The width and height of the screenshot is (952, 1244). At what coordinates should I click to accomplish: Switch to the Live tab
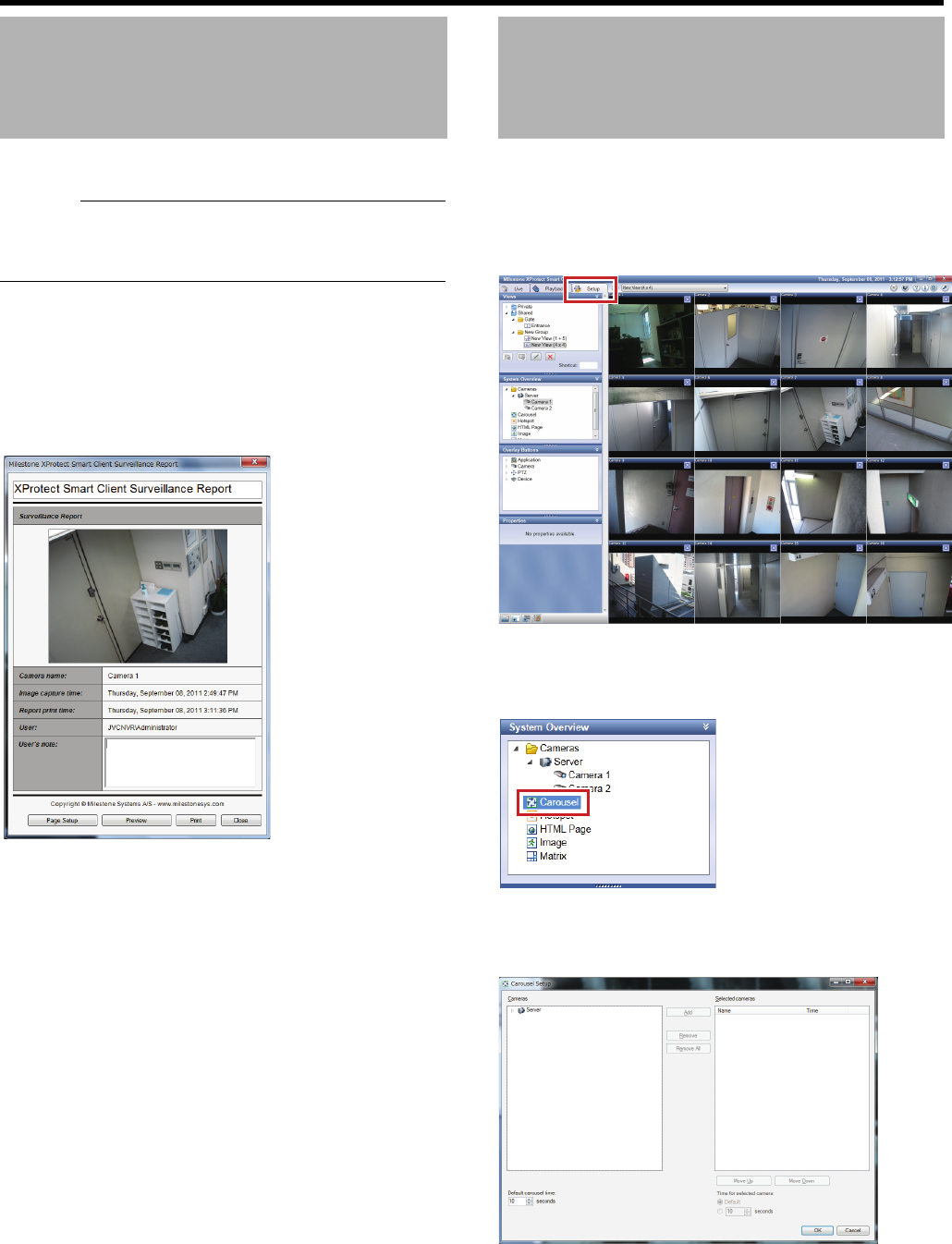pos(514,288)
